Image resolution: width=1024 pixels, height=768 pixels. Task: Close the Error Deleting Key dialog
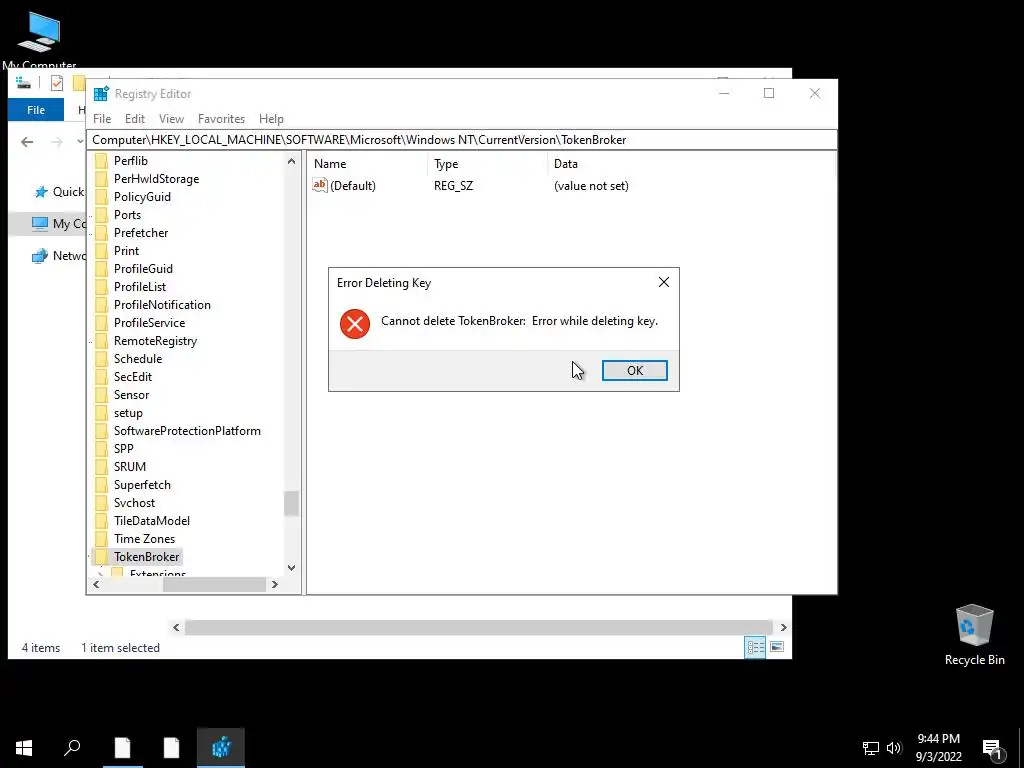(x=664, y=282)
